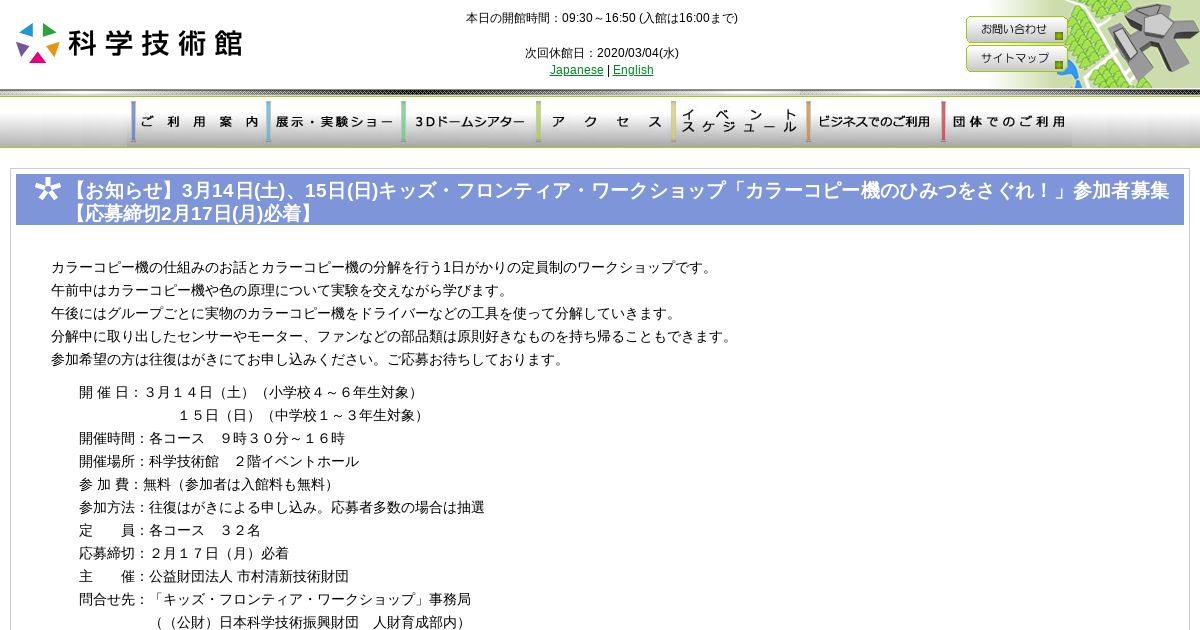The width and height of the screenshot is (1200, 630).
Task: Select the 15日(日)(中学校1～3年生対象) line
Action: (303, 415)
